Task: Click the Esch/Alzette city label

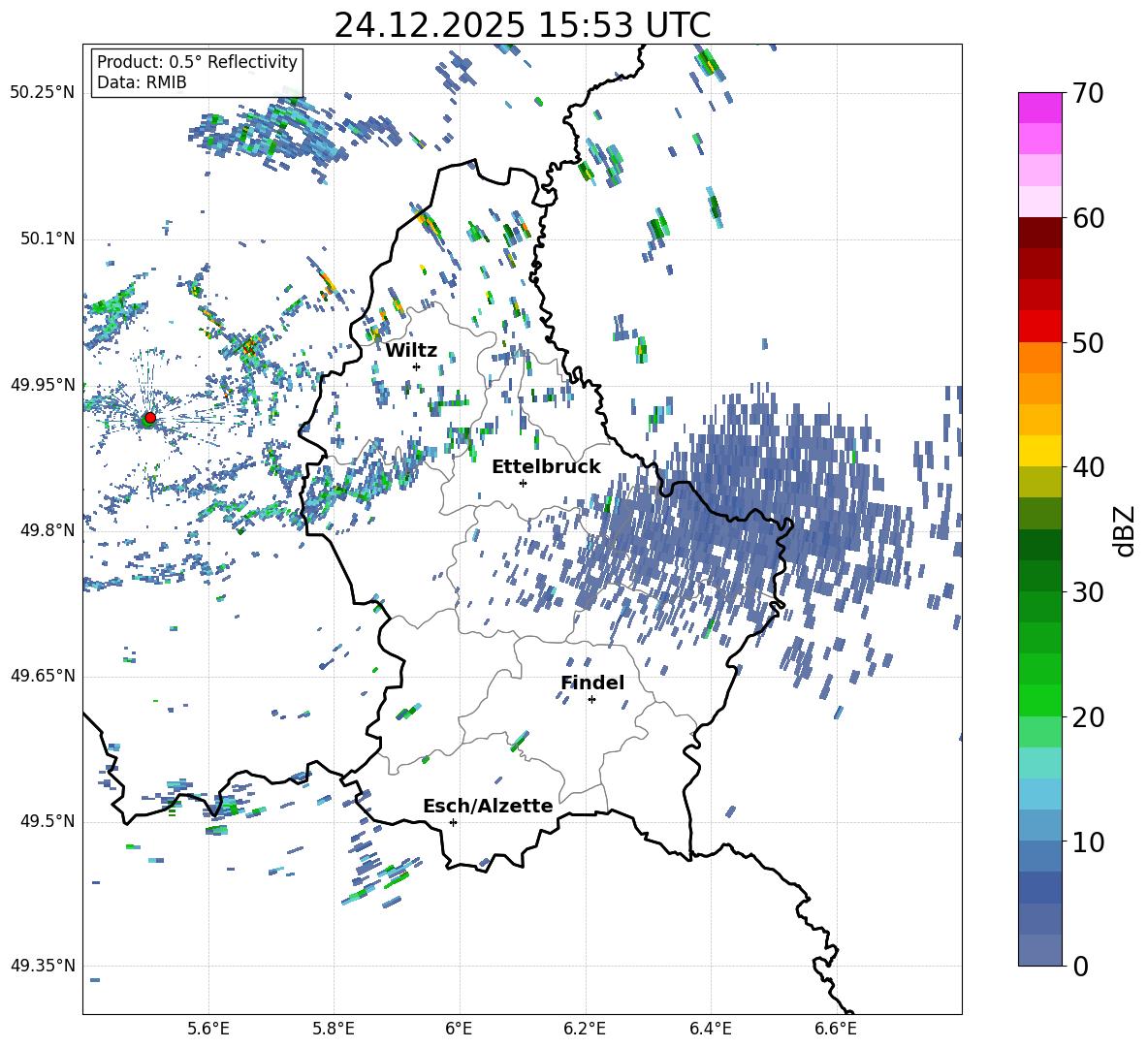Action: click(x=488, y=806)
